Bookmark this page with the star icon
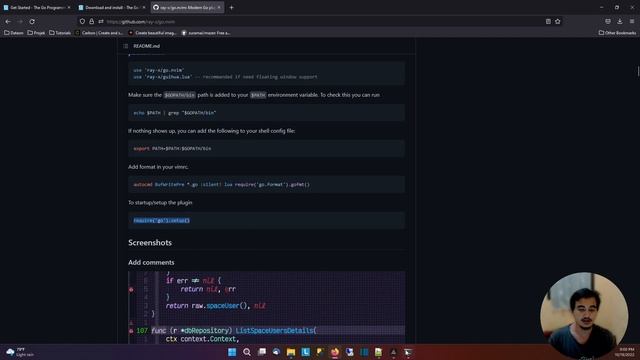 558,22
